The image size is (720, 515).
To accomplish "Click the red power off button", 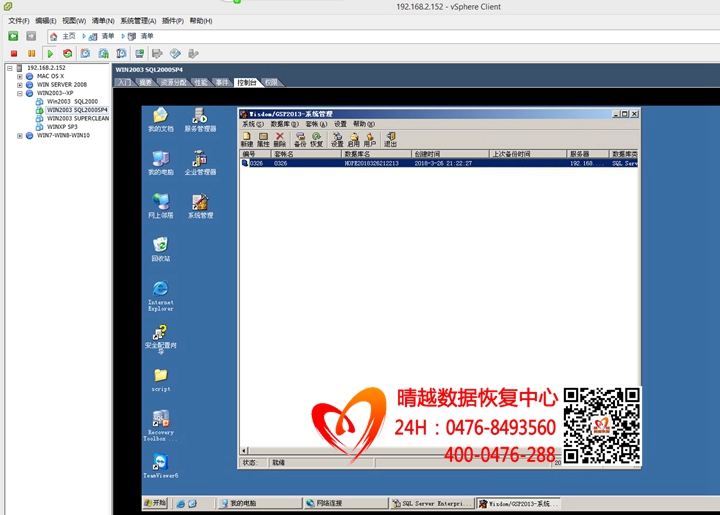I will pyautogui.click(x=14, y=54).
